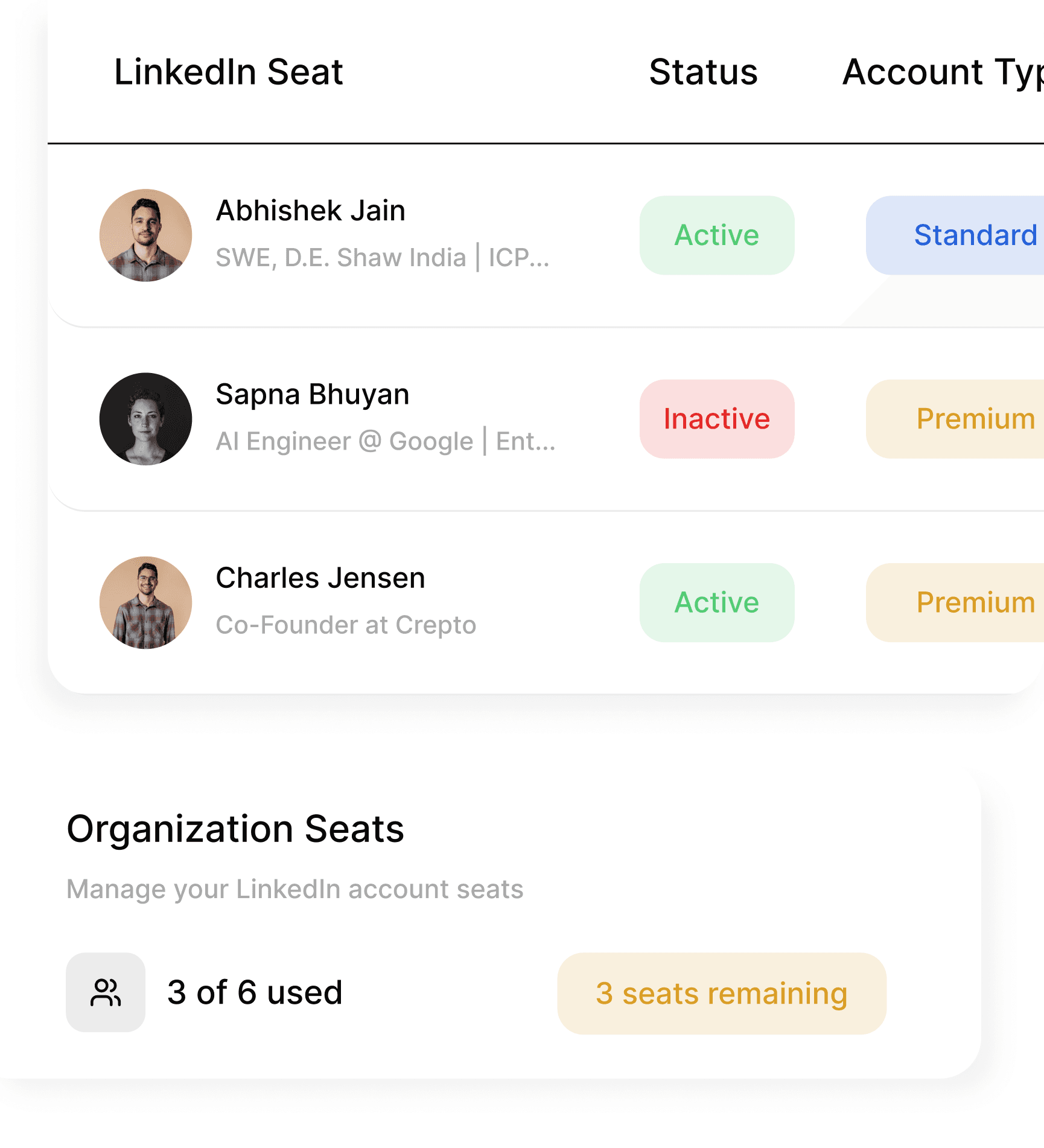The height and width of the screenshot is (1148, 1044).
Task: Click Sapna Bhuyan's Premium account badge
Action: [966, 419]
